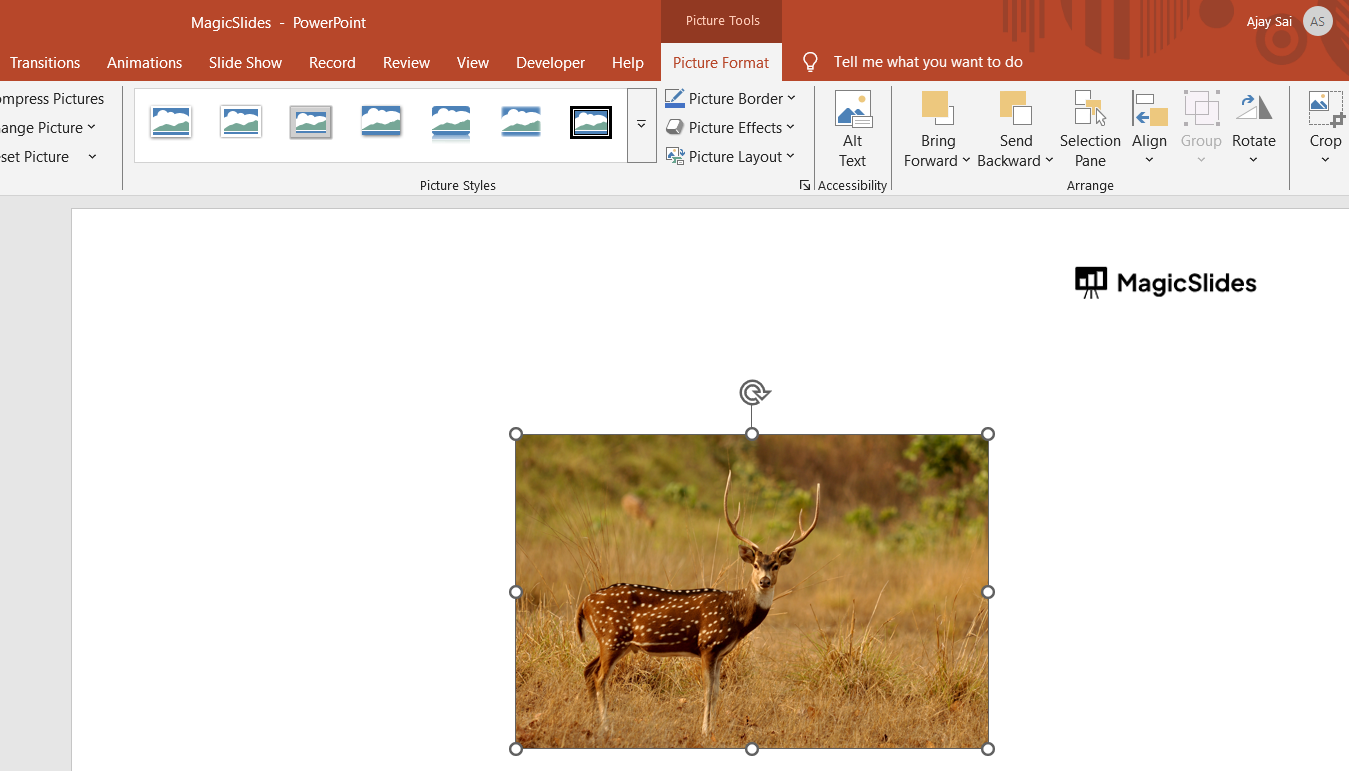1349x771 pixels.
Task: Click the Tell me what you want to do box
Action: point(928,62)
